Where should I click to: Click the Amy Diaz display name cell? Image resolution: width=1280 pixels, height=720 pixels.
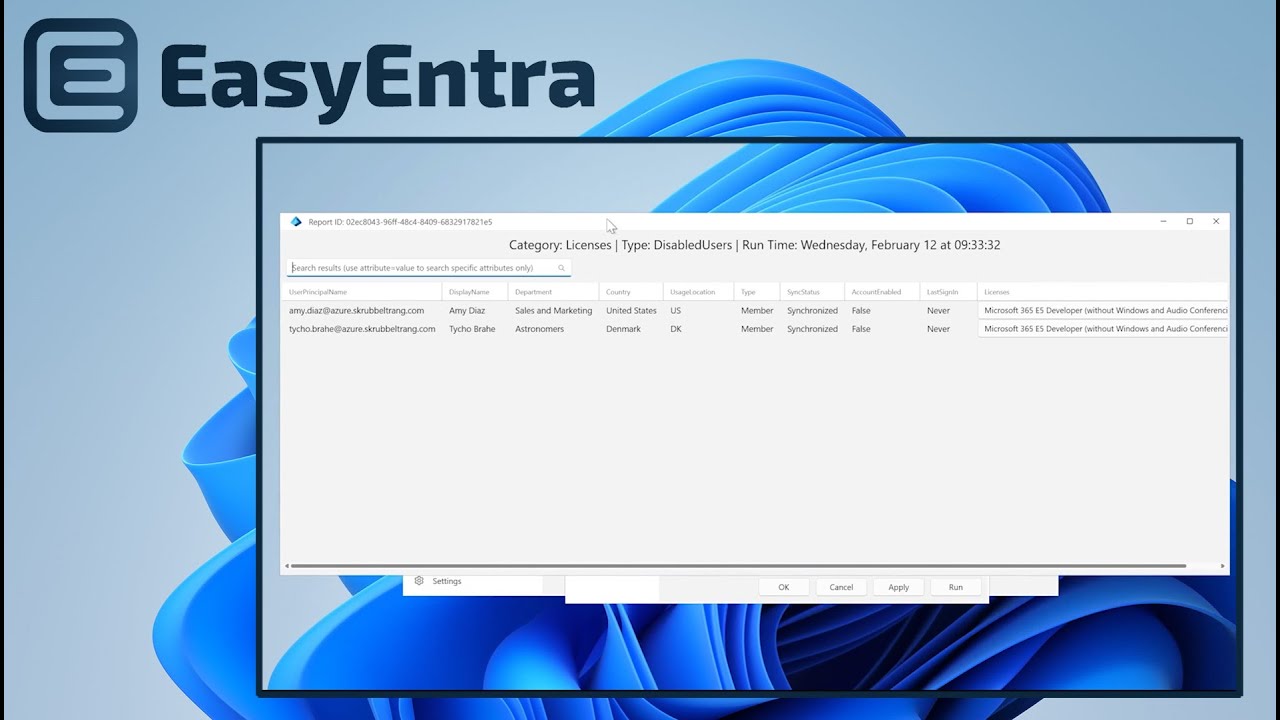(467, 311)
